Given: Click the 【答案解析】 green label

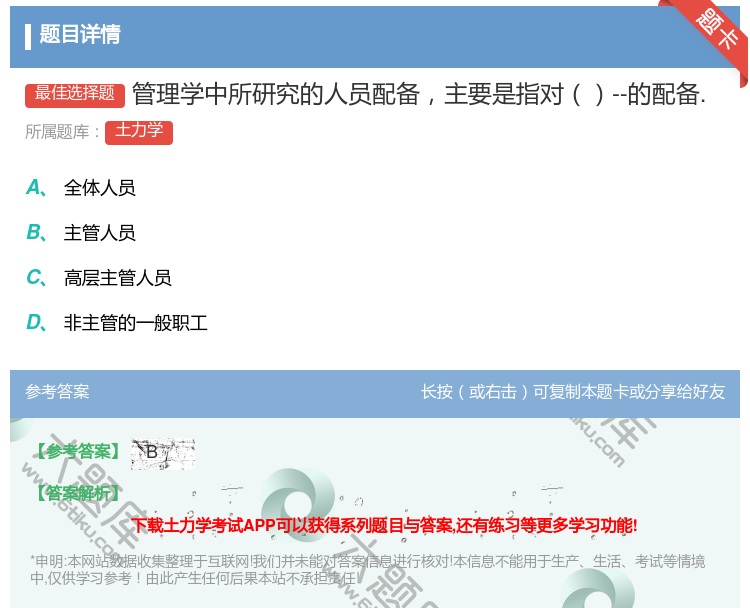Looking at the screenshot, I should (78, 492).
